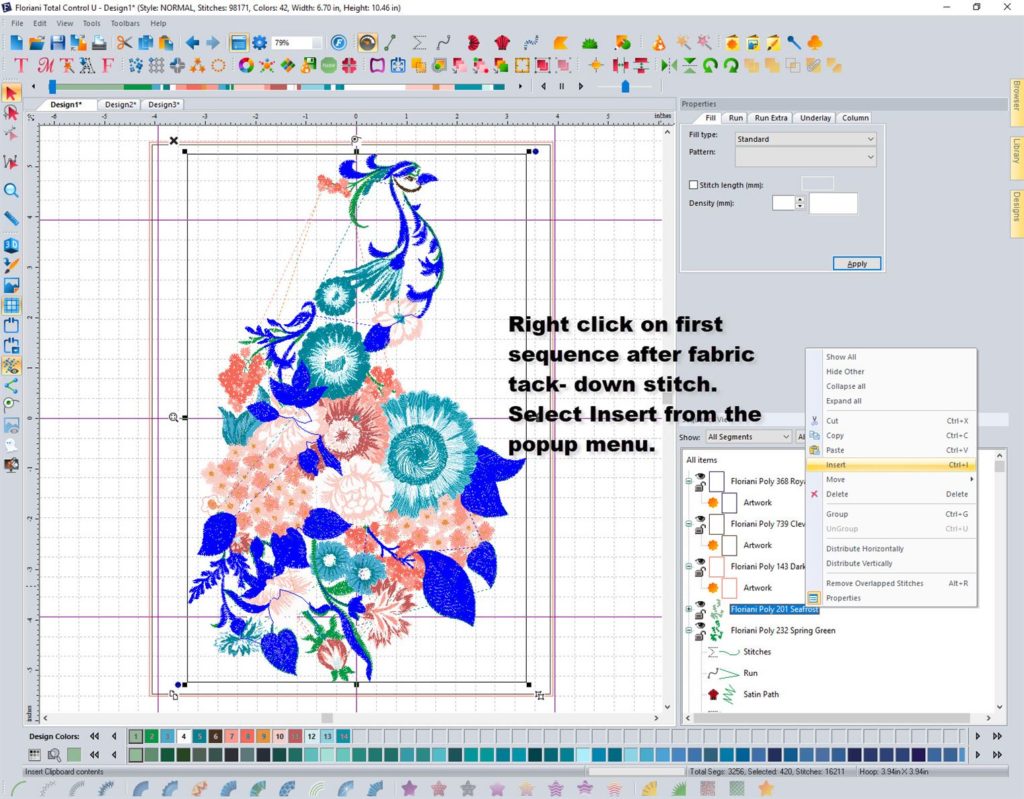The width and height of the screenshot is (1024, 799).
Task: Click the blue gear settings icon
Action: pos(260,43)
